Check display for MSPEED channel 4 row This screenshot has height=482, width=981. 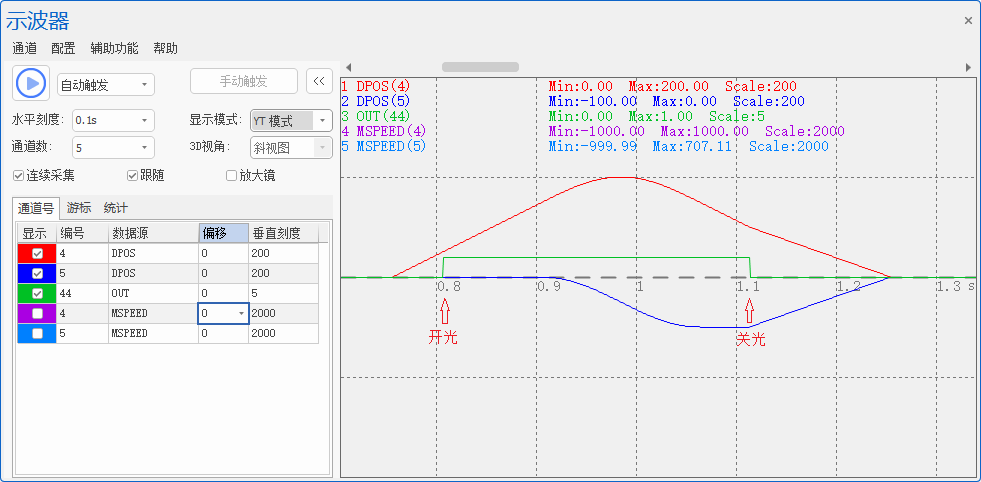point(38,314)
